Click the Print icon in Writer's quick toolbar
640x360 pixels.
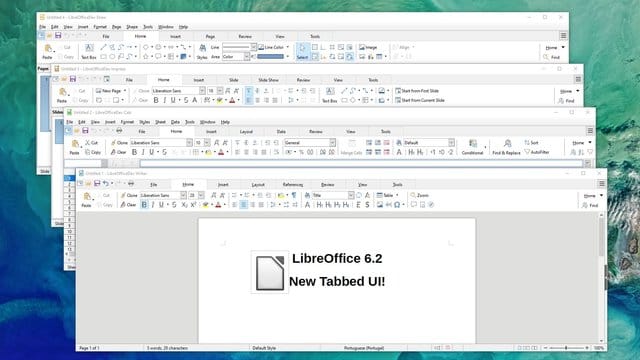[131, 184]
